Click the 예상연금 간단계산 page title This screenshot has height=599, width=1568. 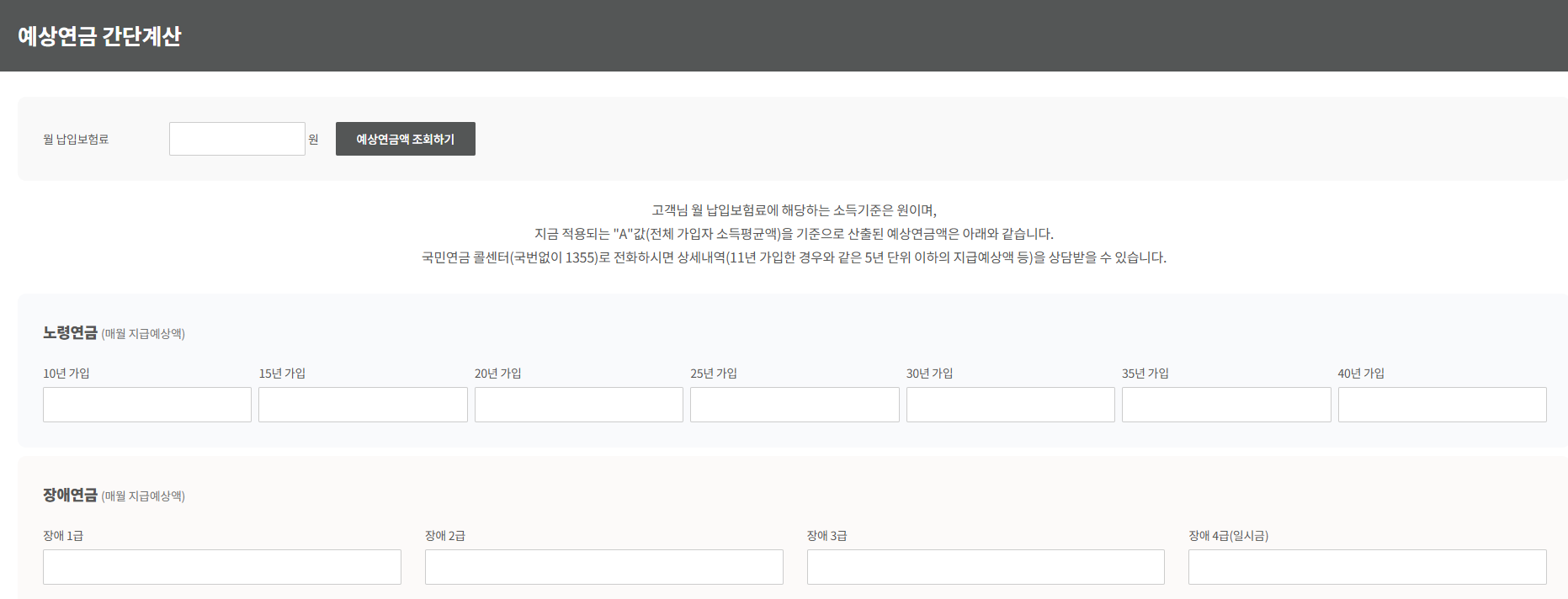click(x=99, y=36)
